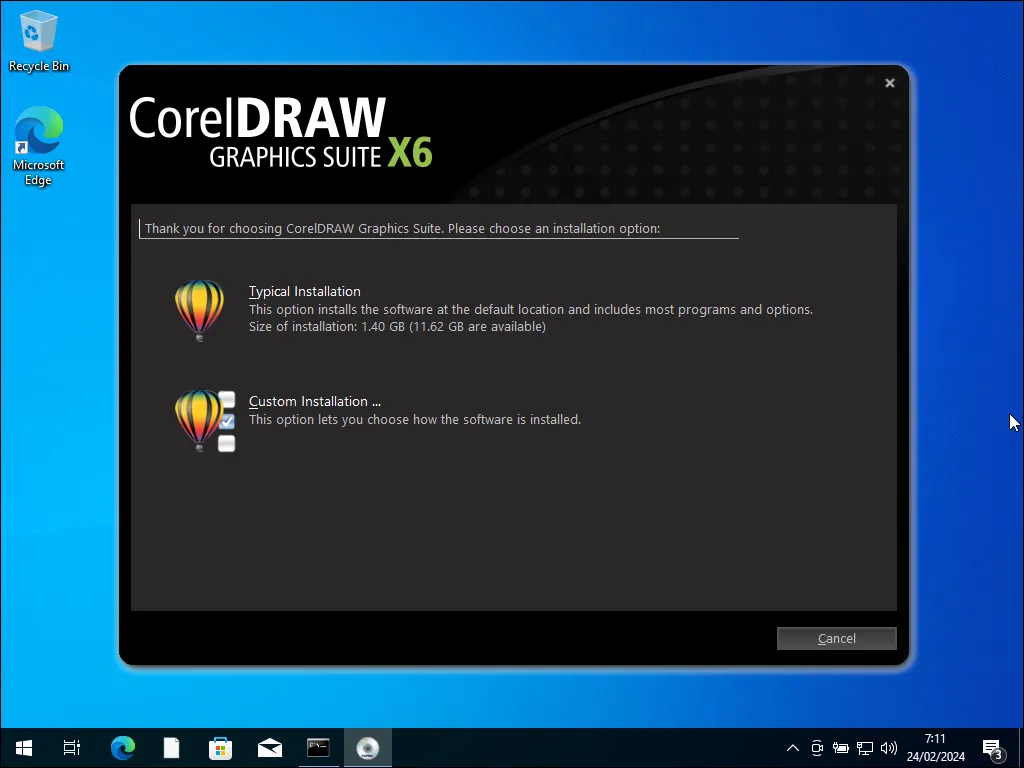This screenshot has width=1024, height=768.
Task: Open the network status flyout from the tray
Action: 864,747
